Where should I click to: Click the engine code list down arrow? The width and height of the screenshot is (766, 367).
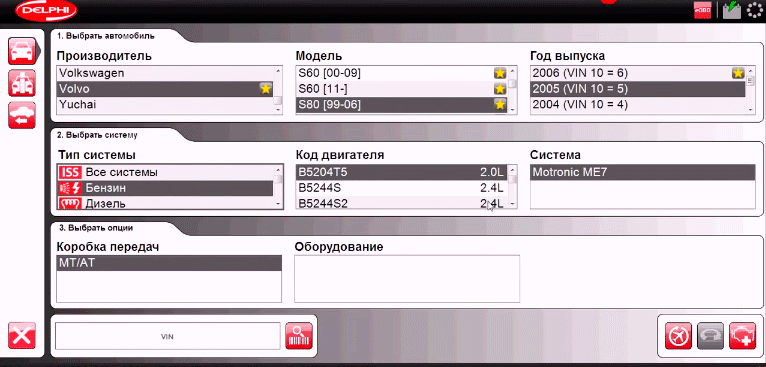pyautogui.click(x=512, y=203)
